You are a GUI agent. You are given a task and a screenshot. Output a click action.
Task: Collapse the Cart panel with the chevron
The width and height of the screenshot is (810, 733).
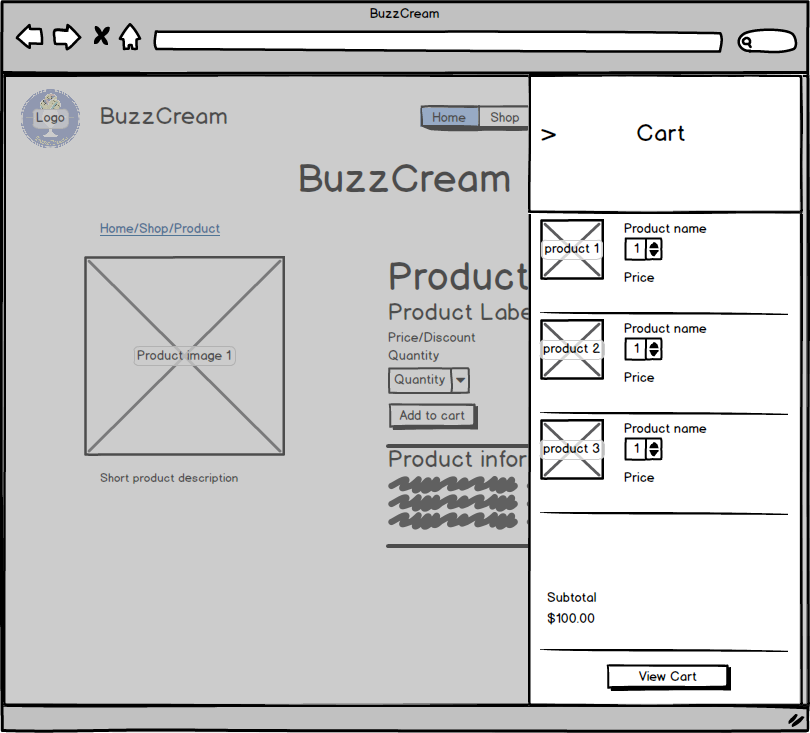point(548,133)
